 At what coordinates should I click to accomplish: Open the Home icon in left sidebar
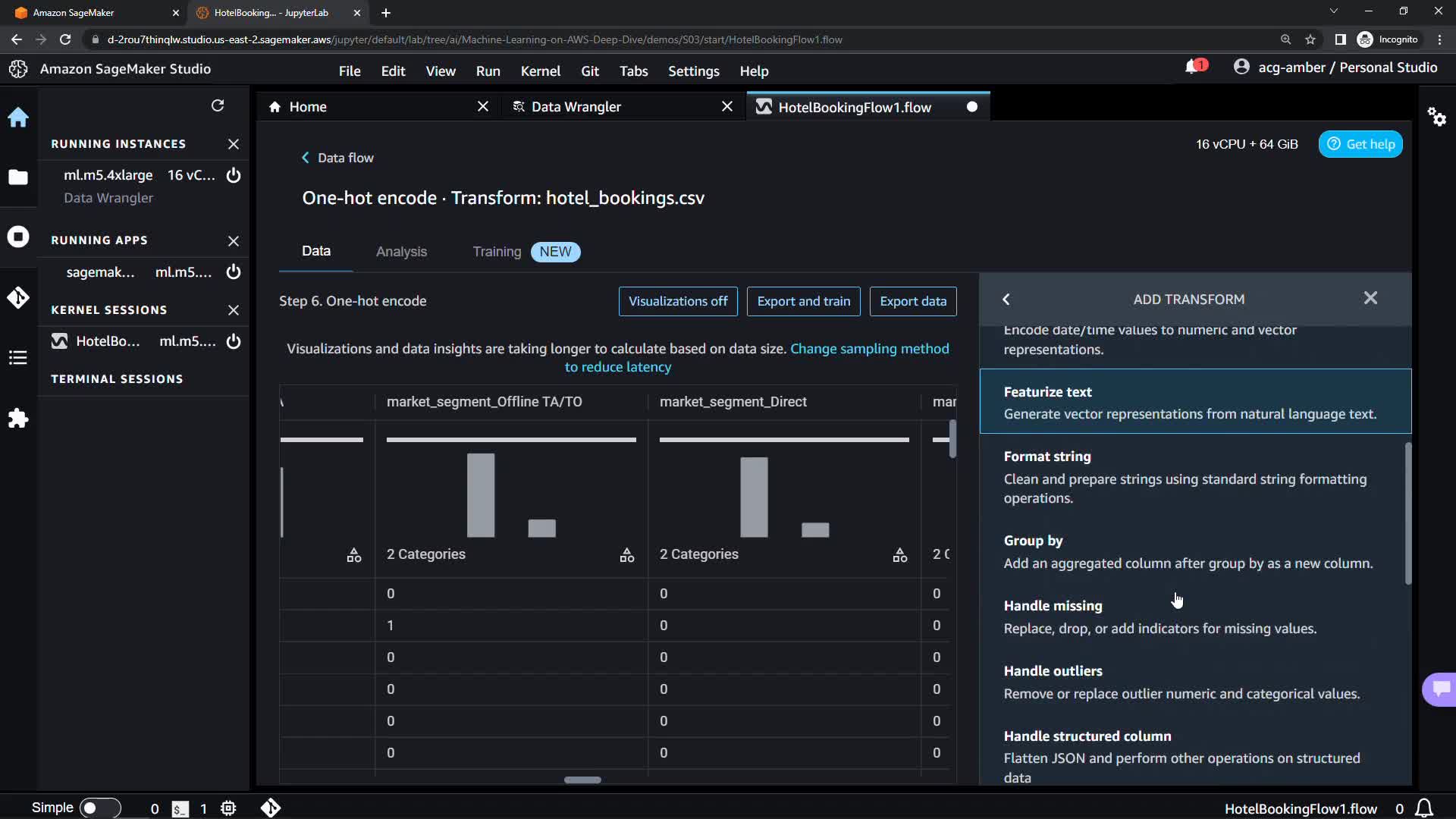click(x=18, y=118)
